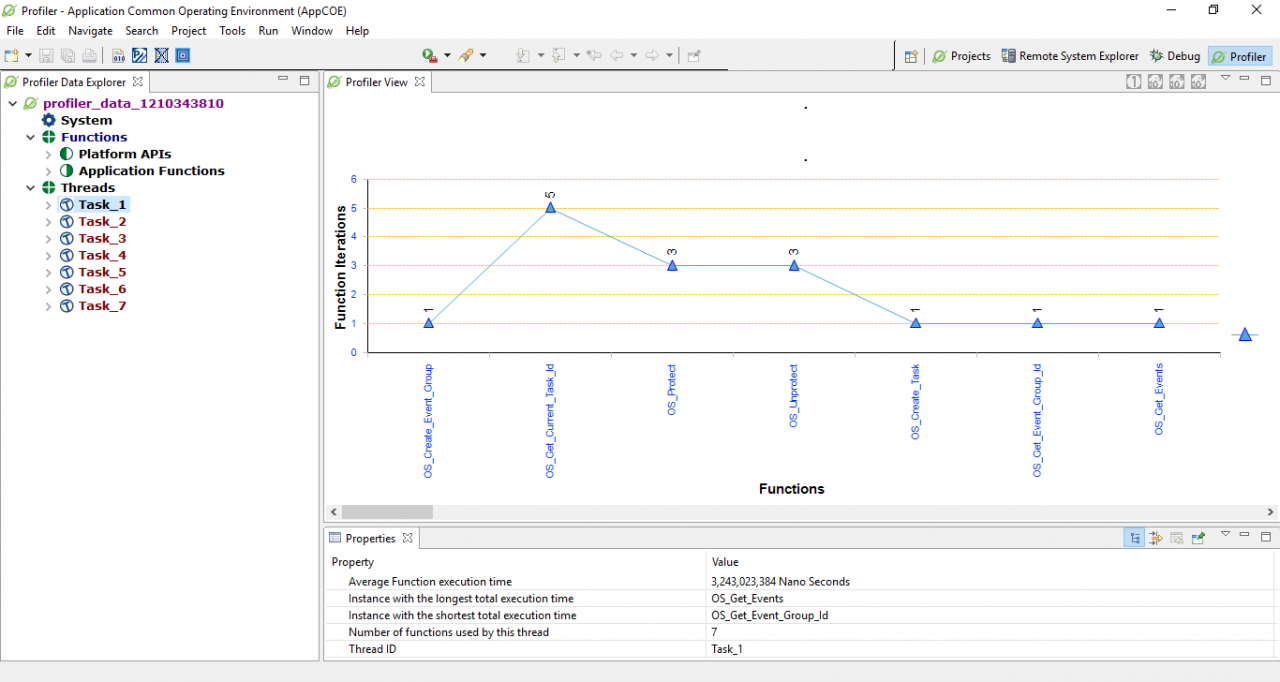Click the OS_Get_Current_Task_Id chart marker
1280x682 pixels.
click(549, 207)
